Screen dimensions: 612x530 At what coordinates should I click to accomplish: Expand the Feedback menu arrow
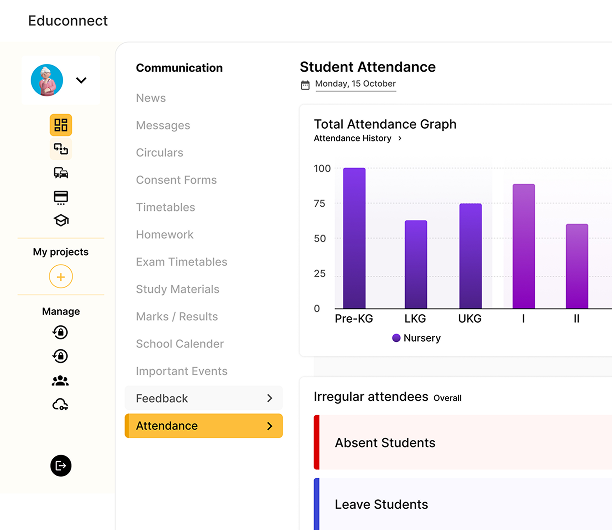click(x=269, y=399)
